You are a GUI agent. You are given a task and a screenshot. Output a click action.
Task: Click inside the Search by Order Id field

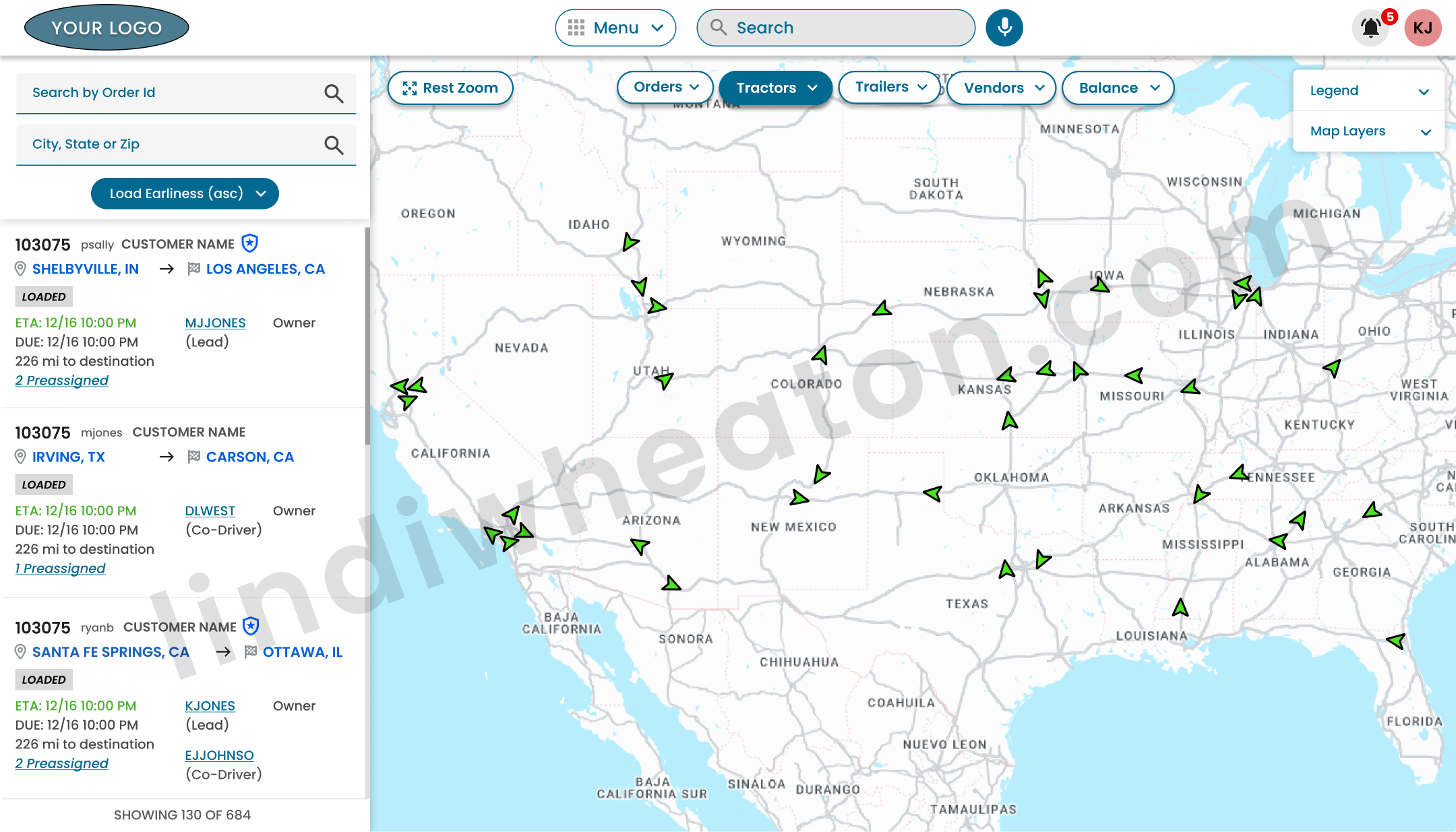click(169, 93)
